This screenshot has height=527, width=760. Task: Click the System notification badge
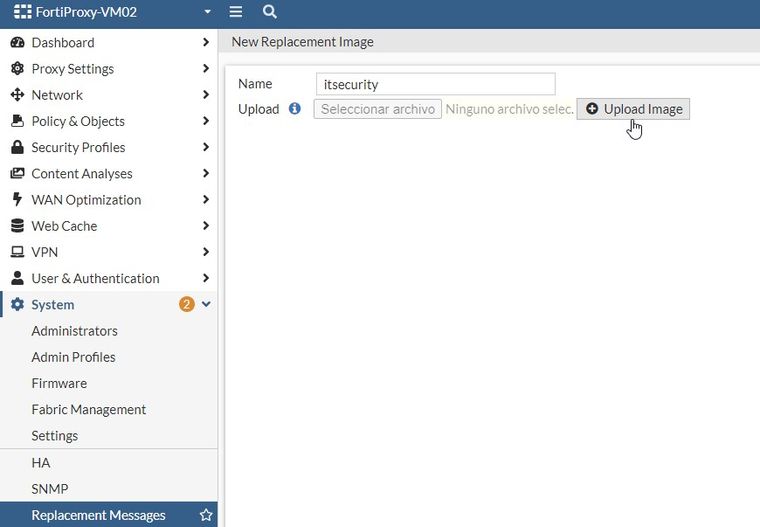[x=187, y=305]
